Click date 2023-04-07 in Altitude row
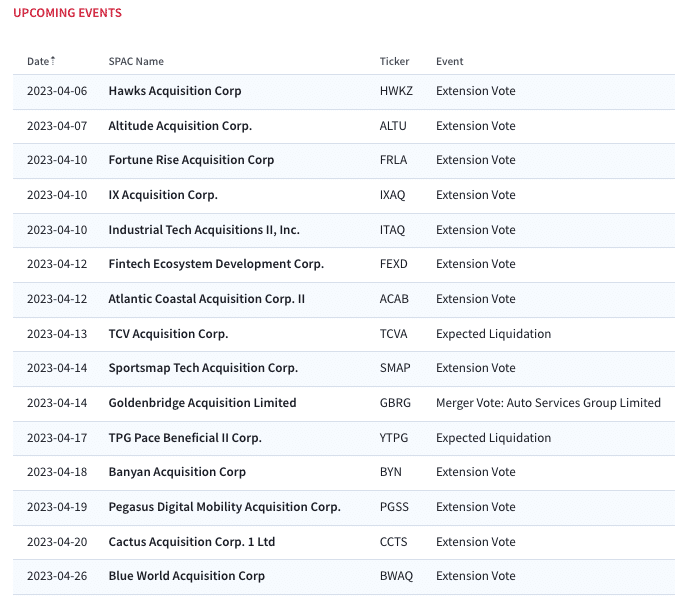Screen dimensions: 675x600 click(57, 126)
